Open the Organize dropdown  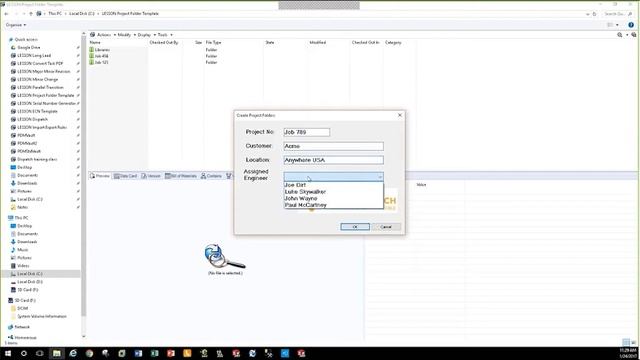point(16,25)
